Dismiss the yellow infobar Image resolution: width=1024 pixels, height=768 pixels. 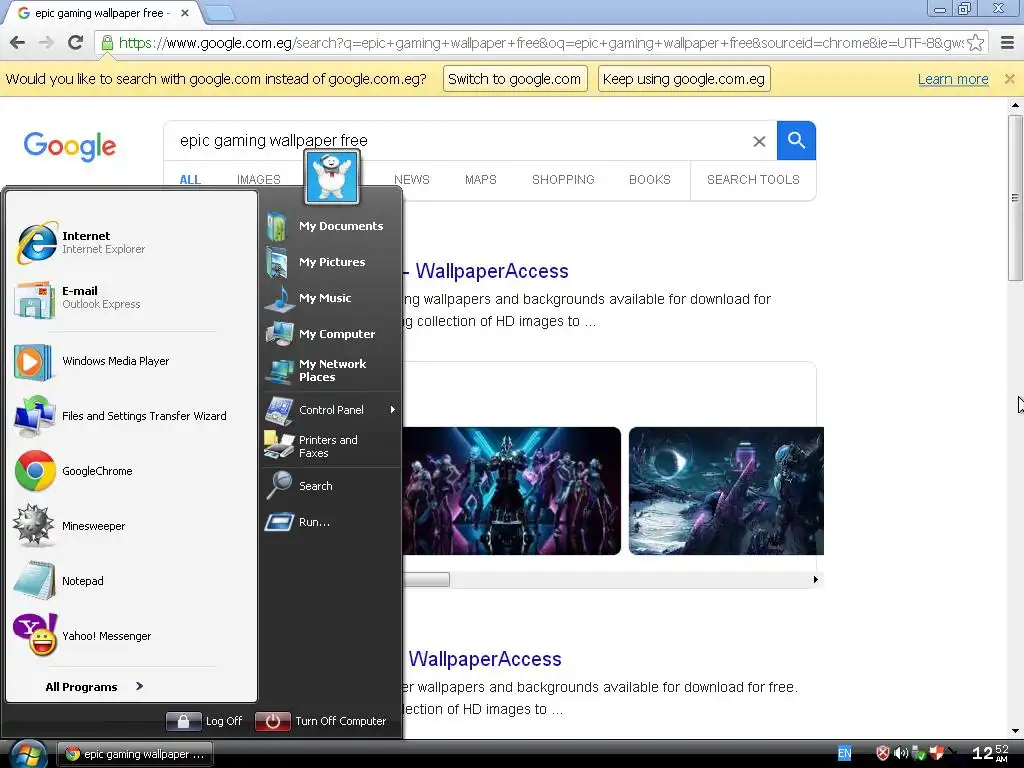point(1009,79)
